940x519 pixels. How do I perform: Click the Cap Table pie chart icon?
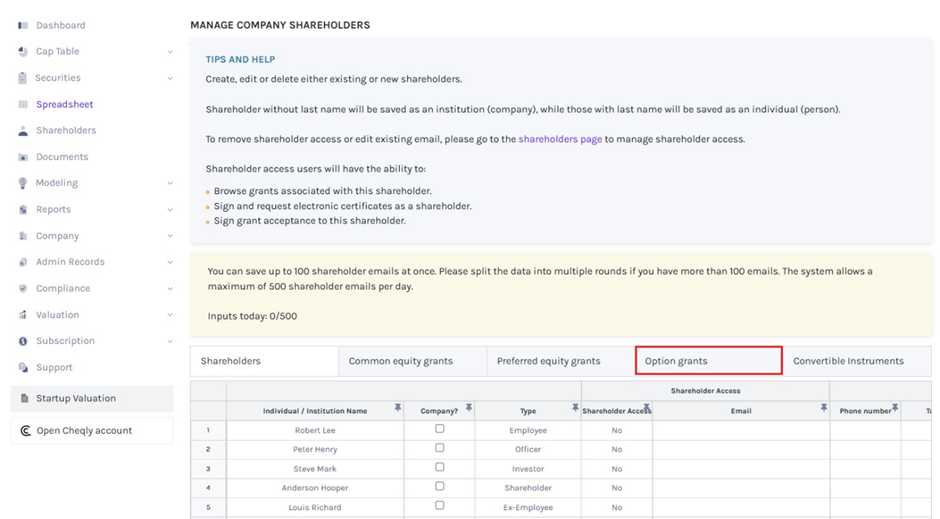(x=23, y=52)
